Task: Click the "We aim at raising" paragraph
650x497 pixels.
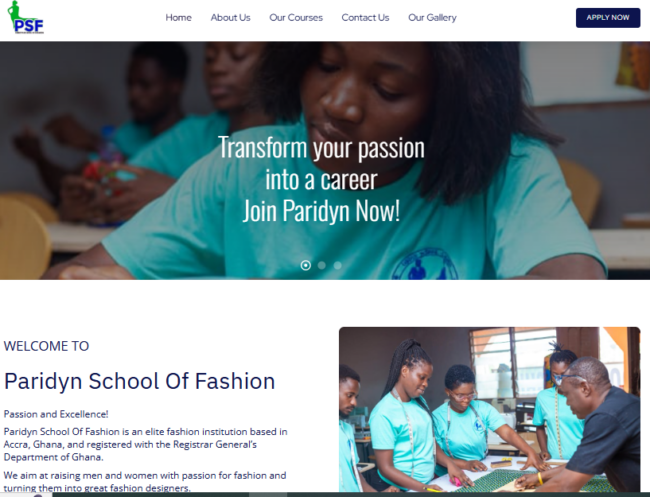Action: click(145, 481)
